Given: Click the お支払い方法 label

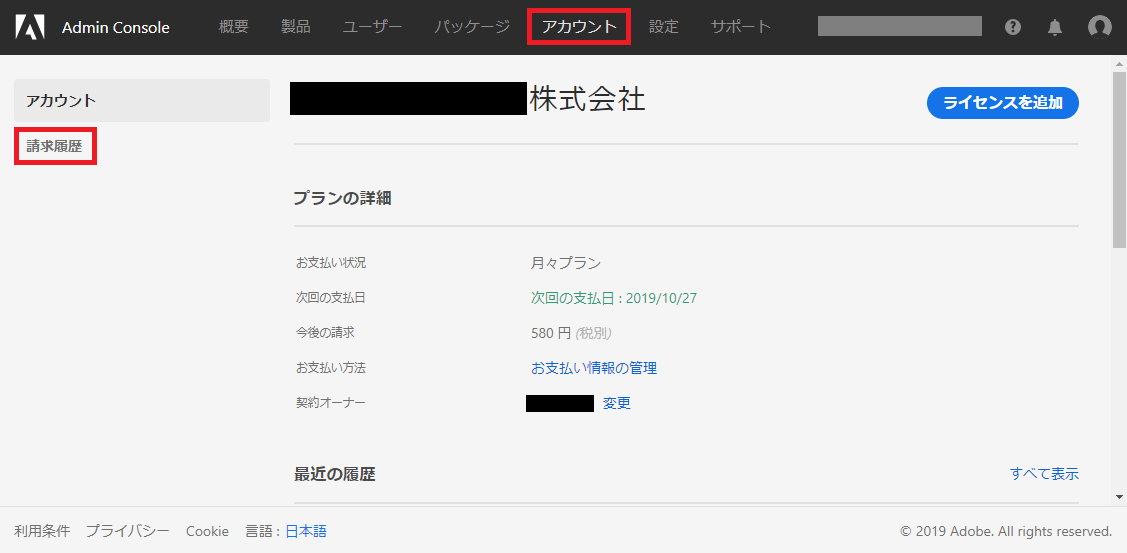Looking at the screenshot, I should pos(331,367).
